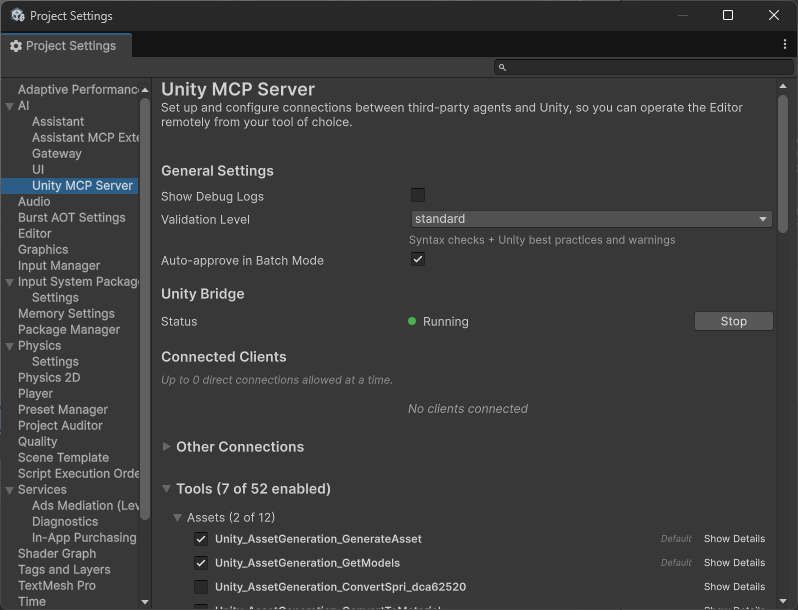The width and height of the screenshot is (798, 610).
Task: Click the main panel vertical scrollbar
Action: point(783,164)
